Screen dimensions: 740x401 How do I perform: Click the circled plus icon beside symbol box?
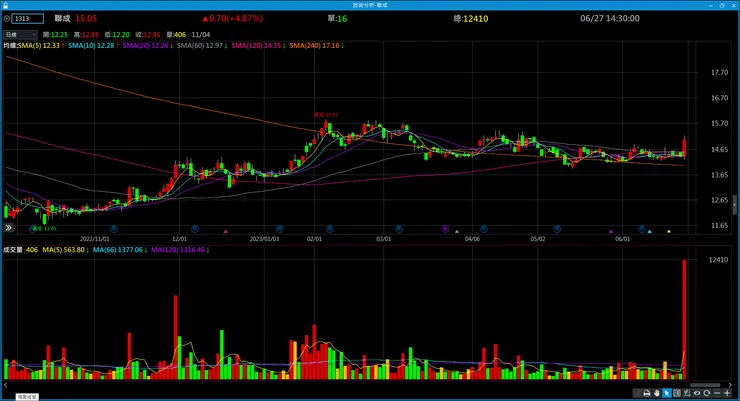[x=7, y=18]
